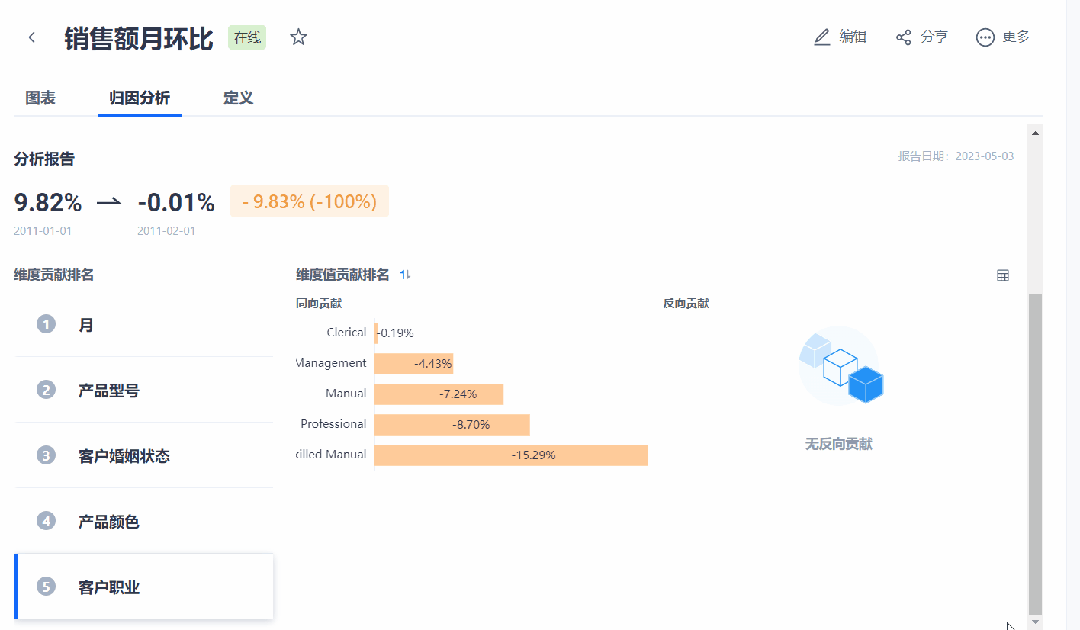Click the scrollbar up arrow
The height and width of the screenshot is (630, 1080).
pos(1035,133)
